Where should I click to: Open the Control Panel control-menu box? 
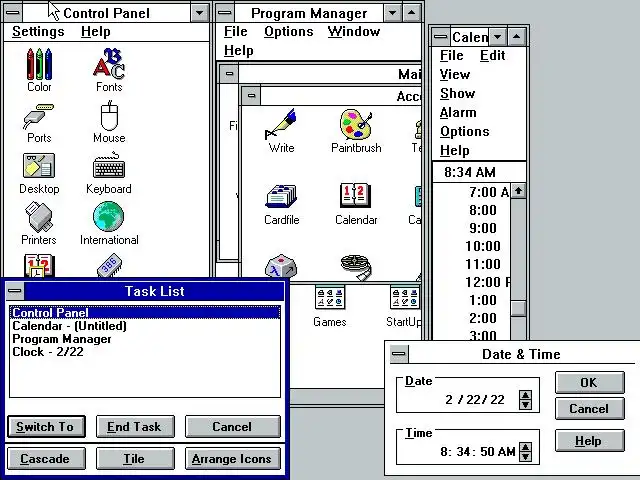coord(13,13)
